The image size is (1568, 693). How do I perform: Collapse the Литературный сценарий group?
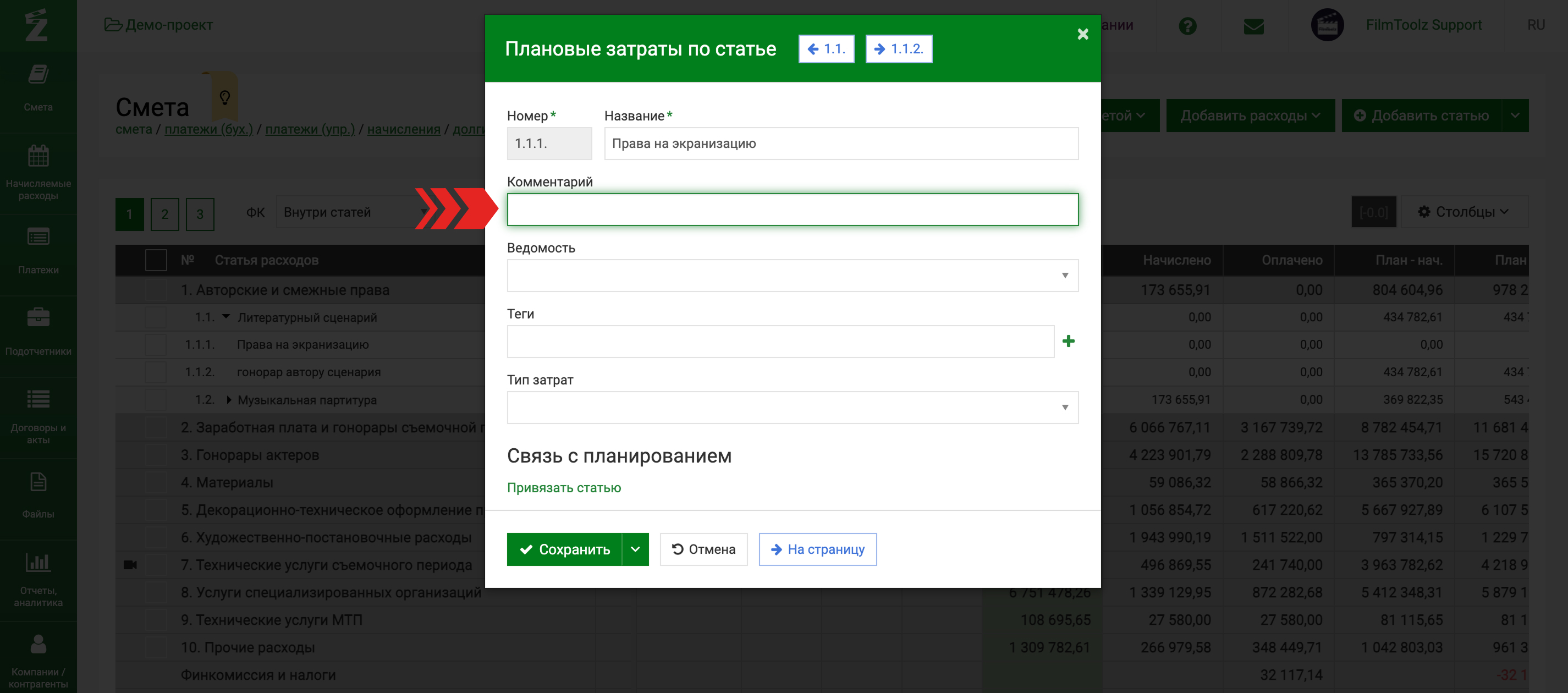coord(226,317)
